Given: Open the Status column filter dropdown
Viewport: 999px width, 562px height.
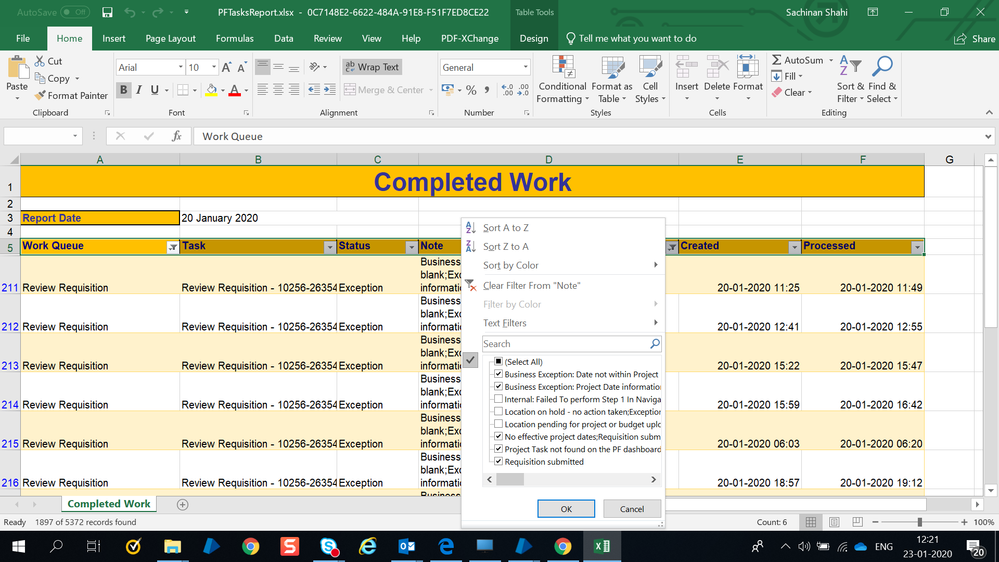Looking at the screenshot, I should (410, 247).
